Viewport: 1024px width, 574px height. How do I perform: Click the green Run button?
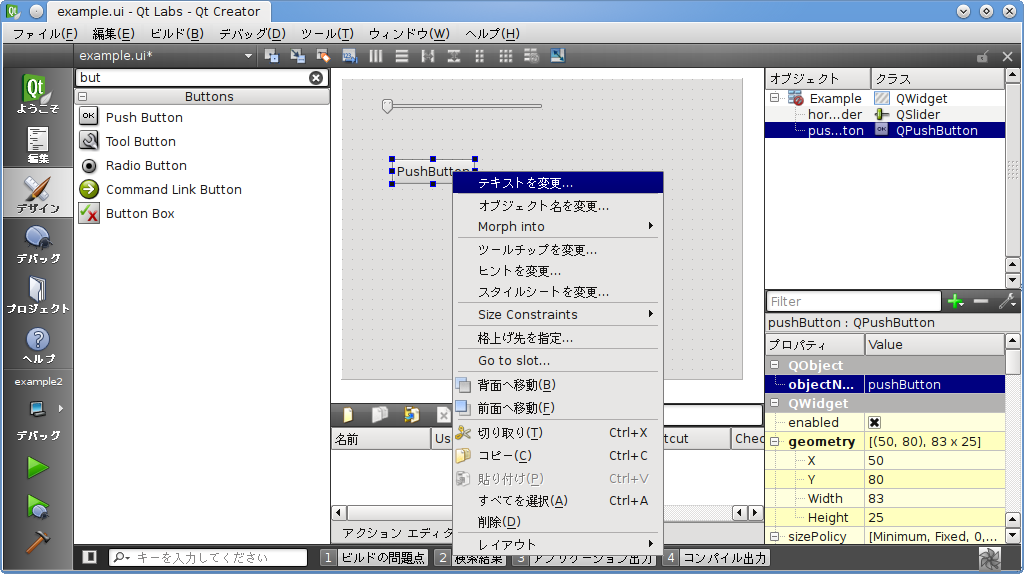[x=38, y=467]
